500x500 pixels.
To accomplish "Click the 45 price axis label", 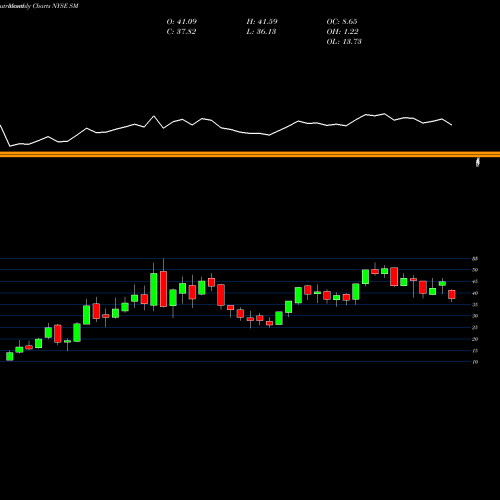I will [x=475, y=282].
